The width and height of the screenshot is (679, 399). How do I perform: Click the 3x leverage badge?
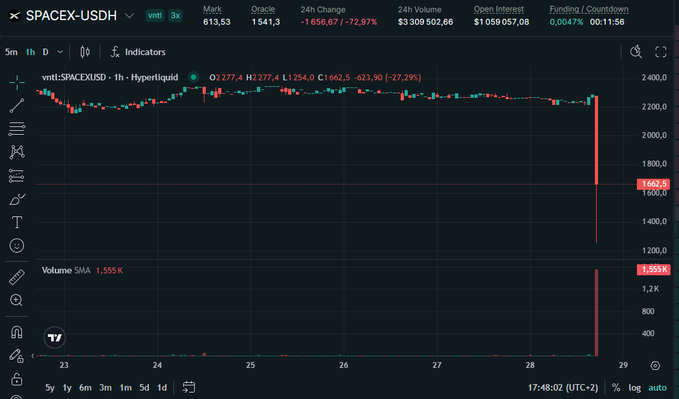175,16
